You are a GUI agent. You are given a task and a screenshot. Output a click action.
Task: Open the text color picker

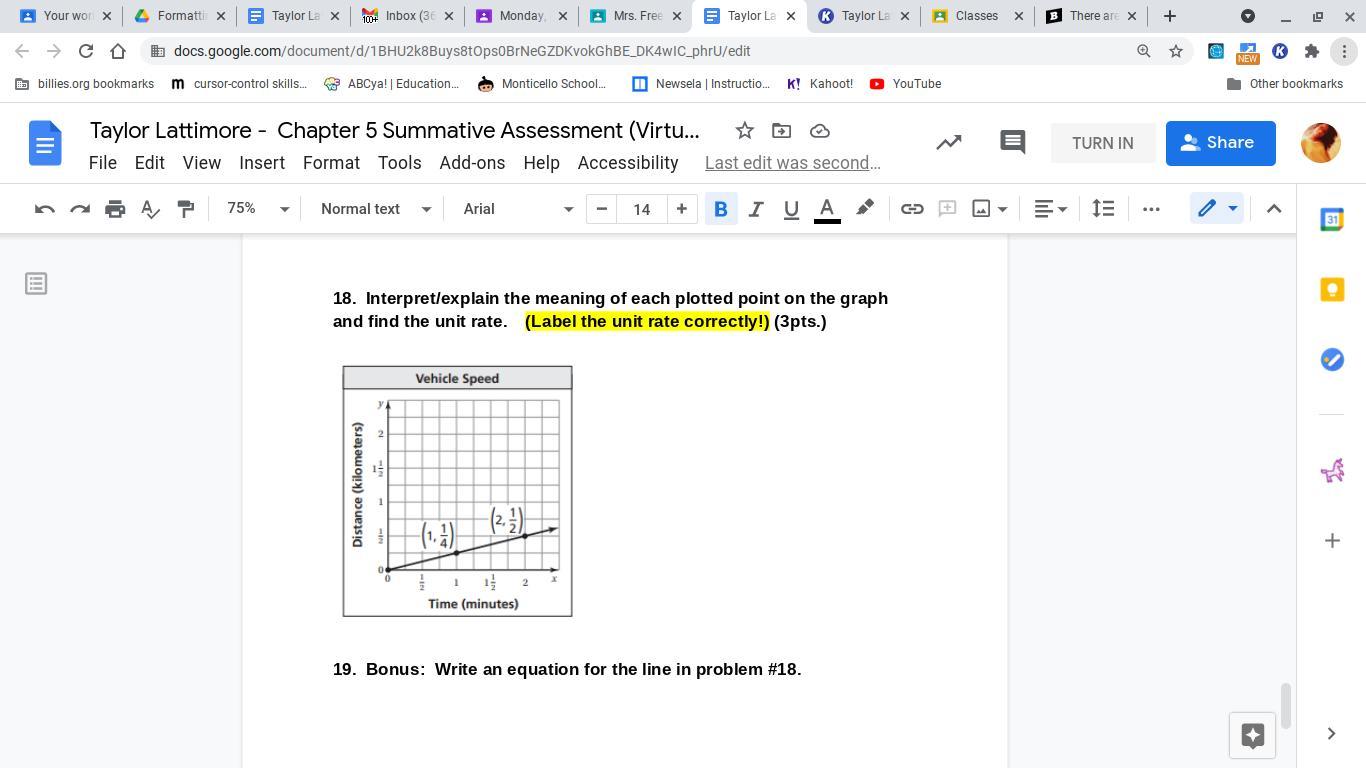(827, 209)
